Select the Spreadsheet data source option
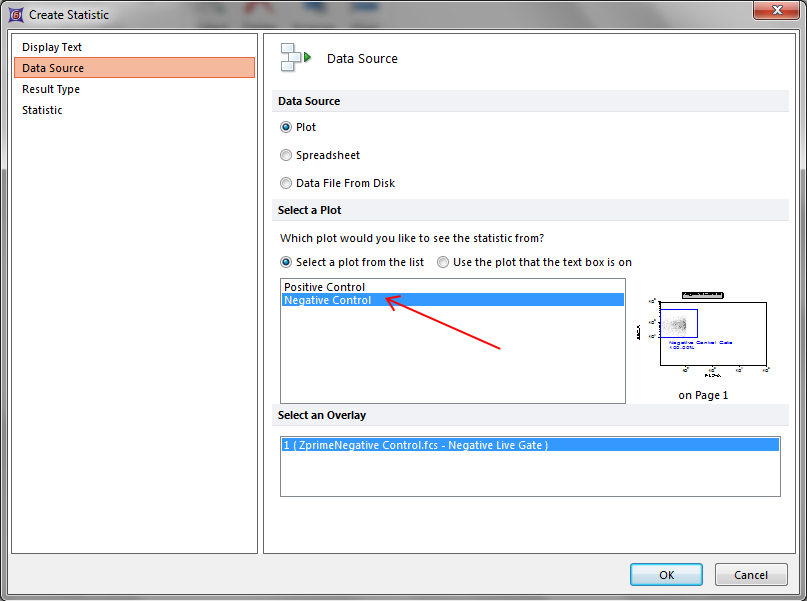The height and width of the screenshot is (601, 807). coord(287,155)
